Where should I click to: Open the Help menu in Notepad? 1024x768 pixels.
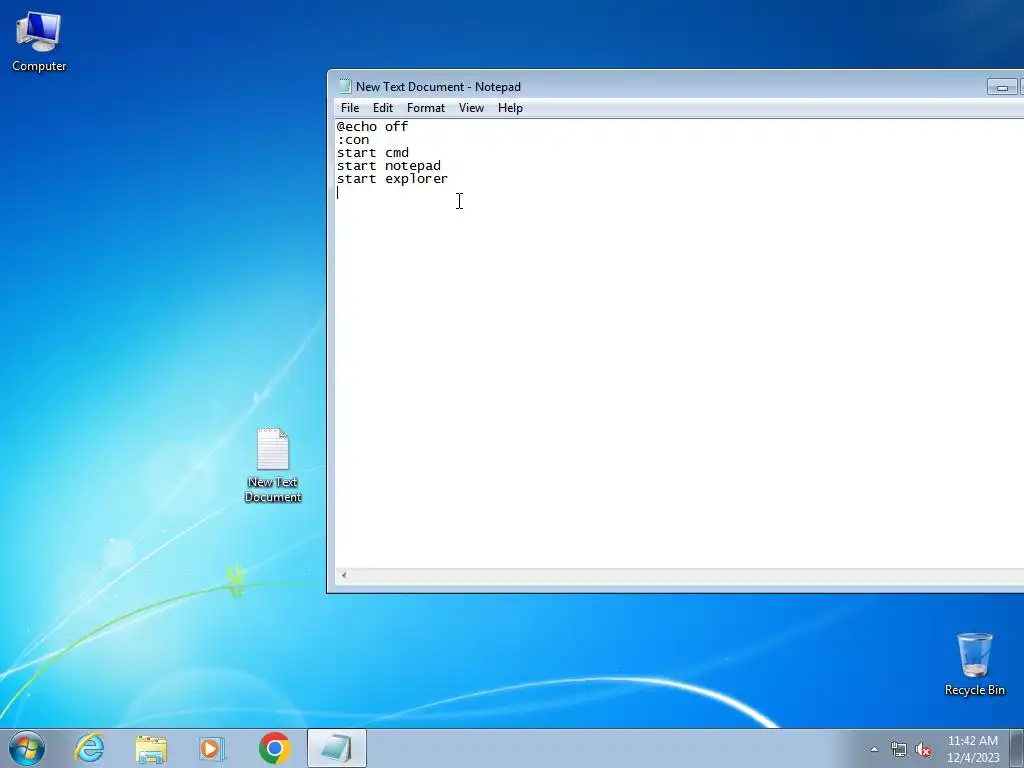pos(510,108)
